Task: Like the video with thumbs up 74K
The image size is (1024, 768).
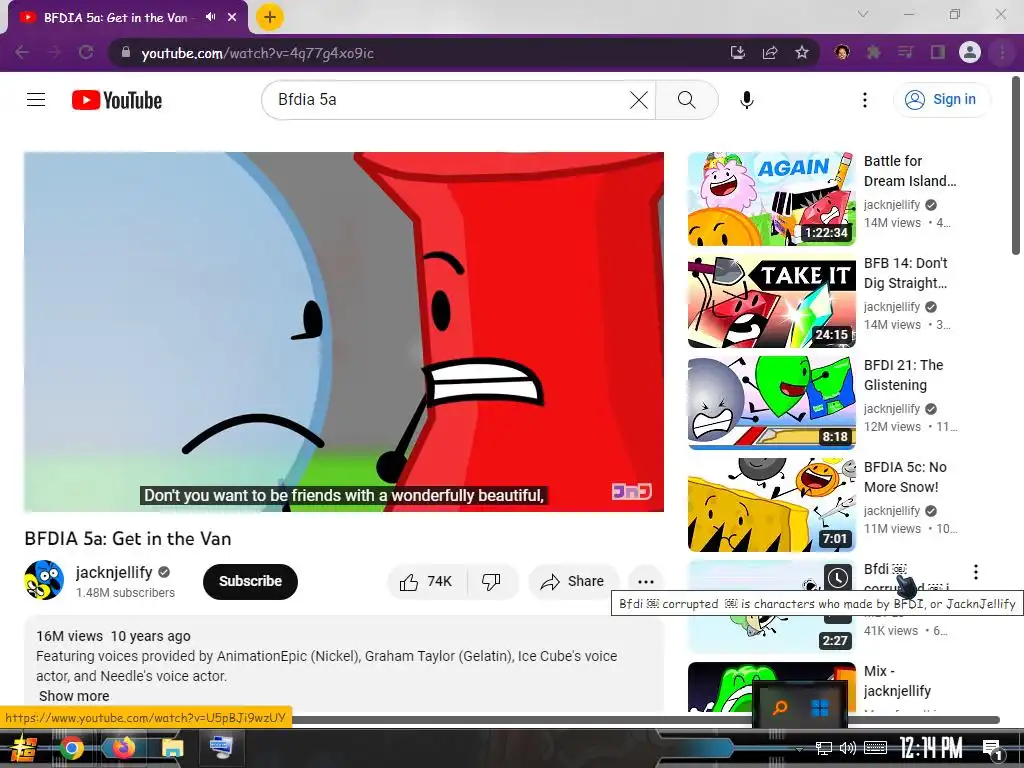Action: click(x=426, y=581)
